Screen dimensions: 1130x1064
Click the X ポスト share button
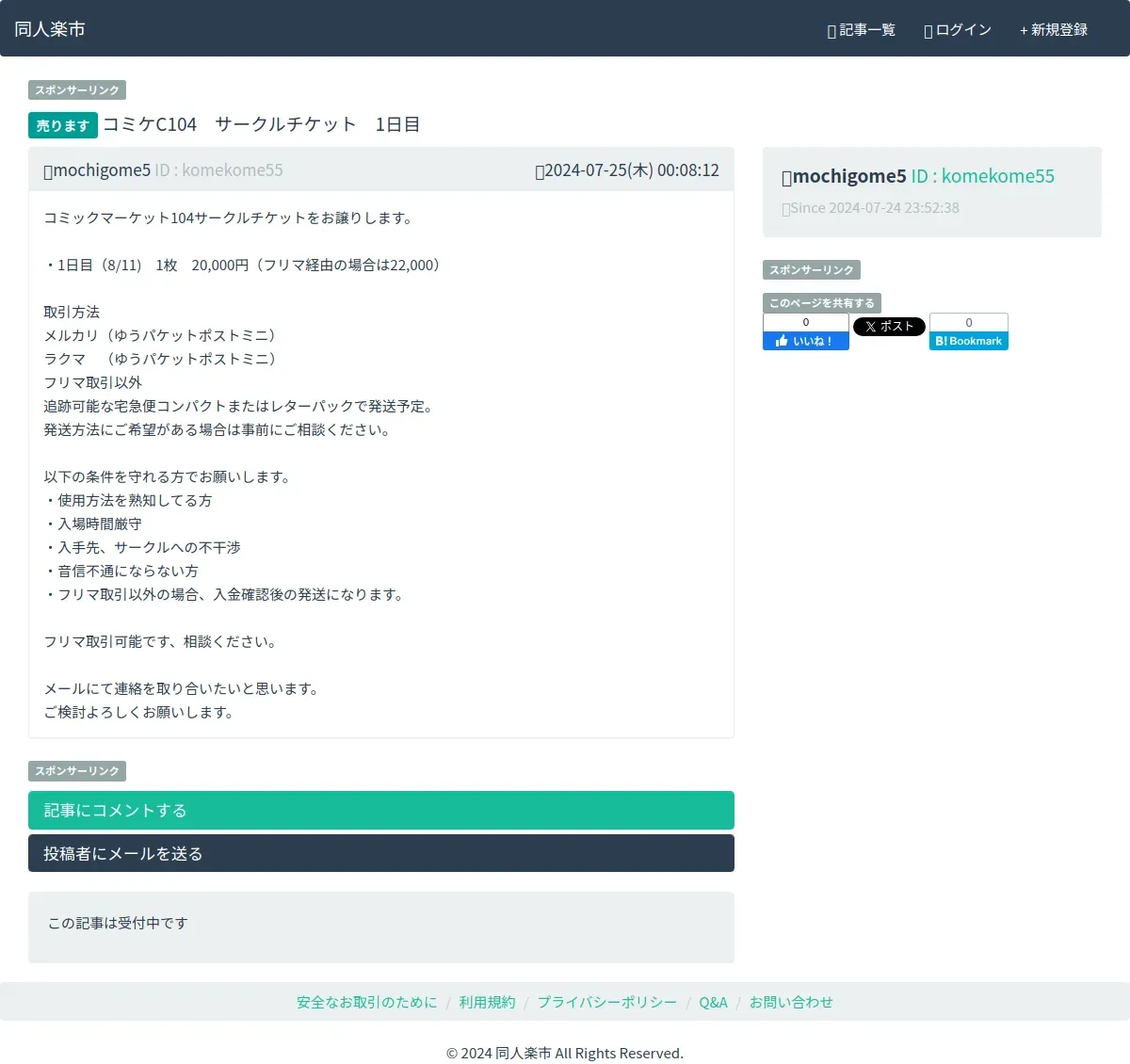point(889,327)
